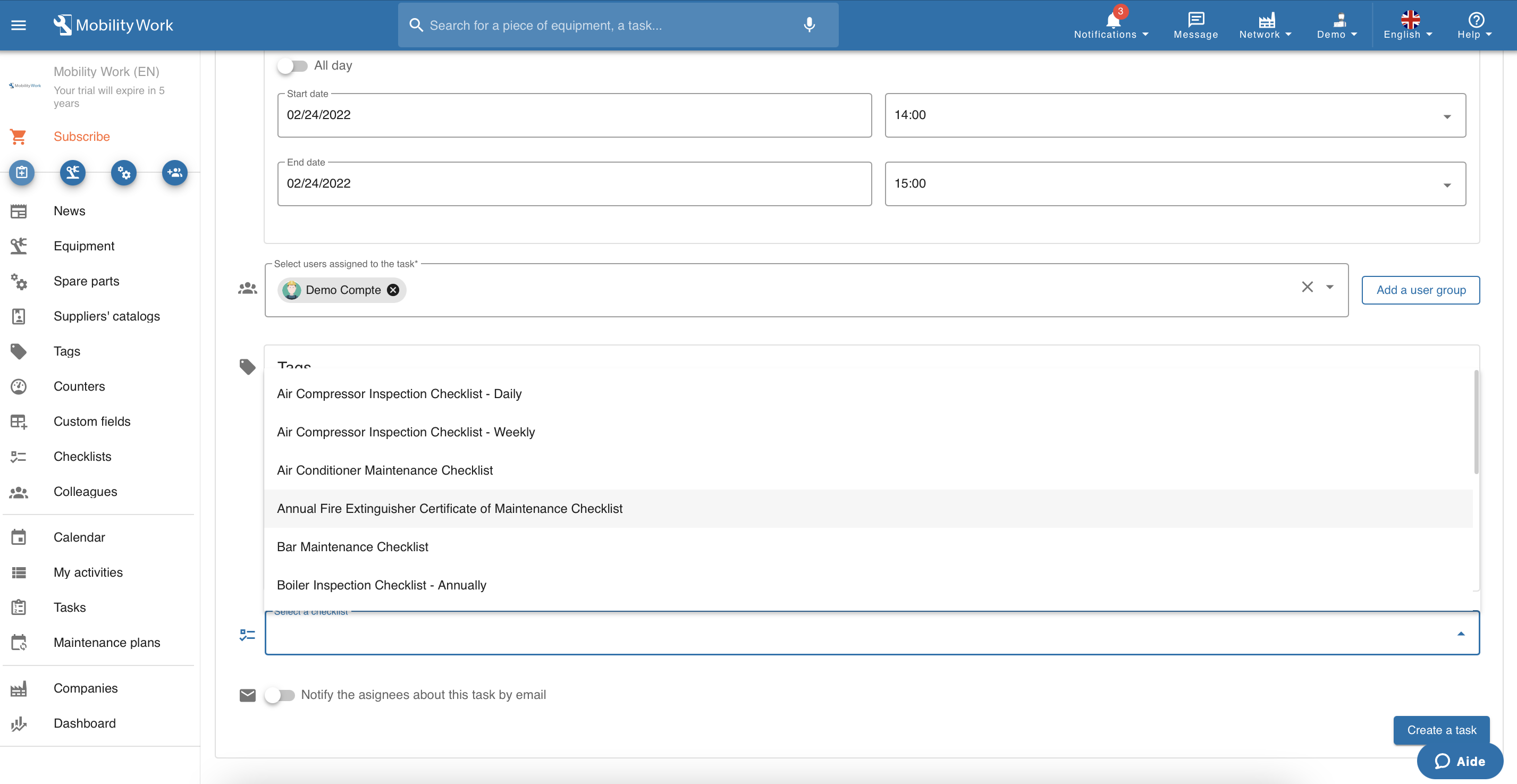Viewport: 1517px width, 784px height.
Task: Open Maintenance plans in sidebar
Action: click(x=107, y=643)
